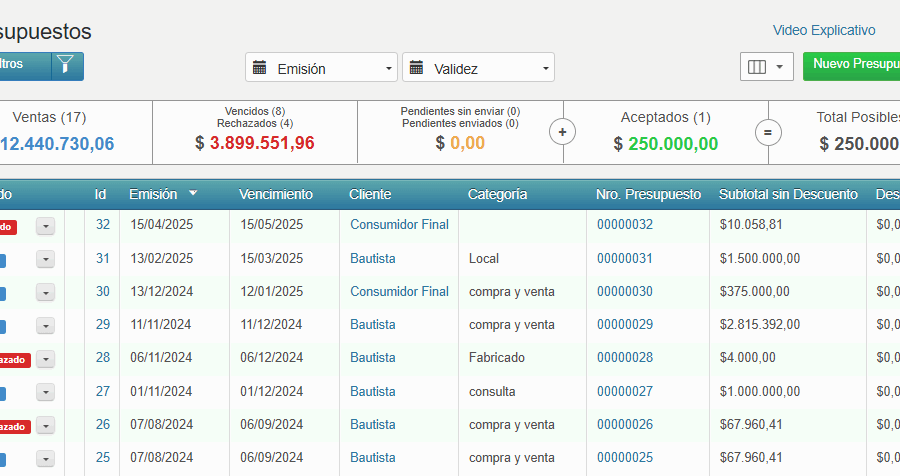This screenshot has height=476, width=900.
Task: Sort table by Vencimiento column header
Action: point(276,194)
